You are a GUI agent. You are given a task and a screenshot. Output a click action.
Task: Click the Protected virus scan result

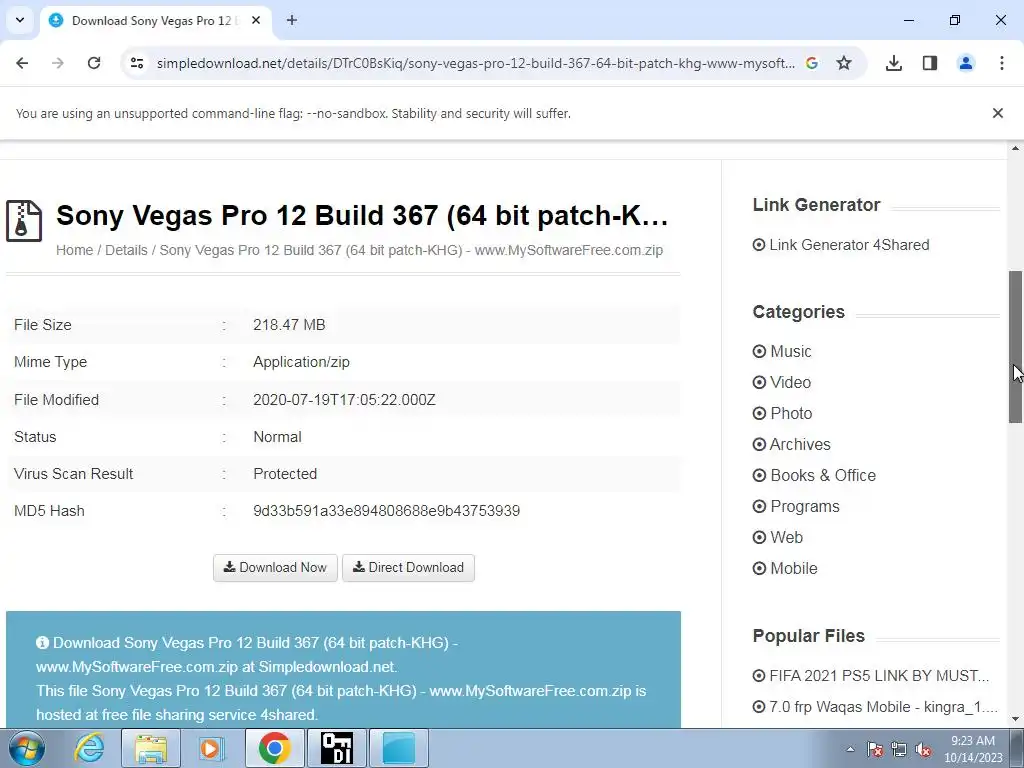[x=285, y=473]
